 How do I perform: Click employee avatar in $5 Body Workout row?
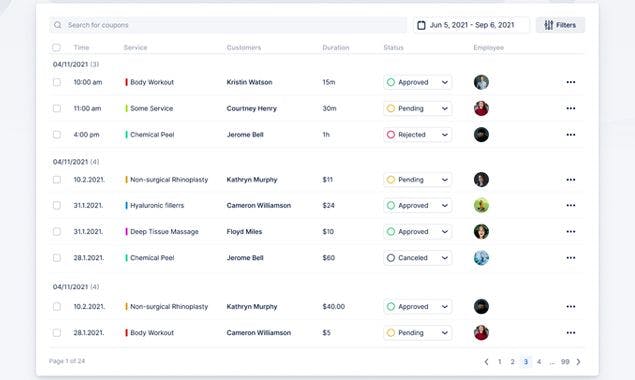481,333
